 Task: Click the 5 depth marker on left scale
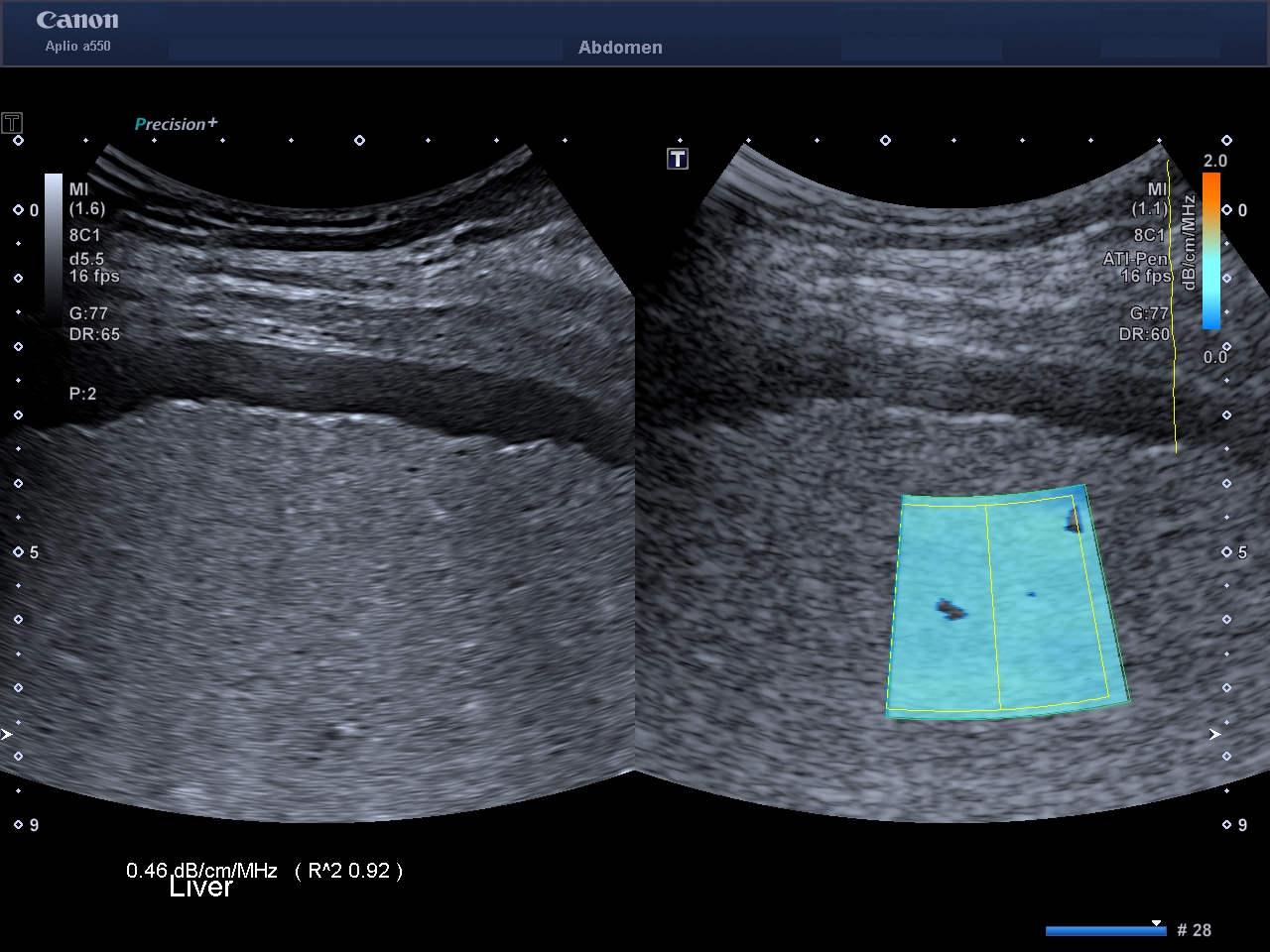[34, 552]
